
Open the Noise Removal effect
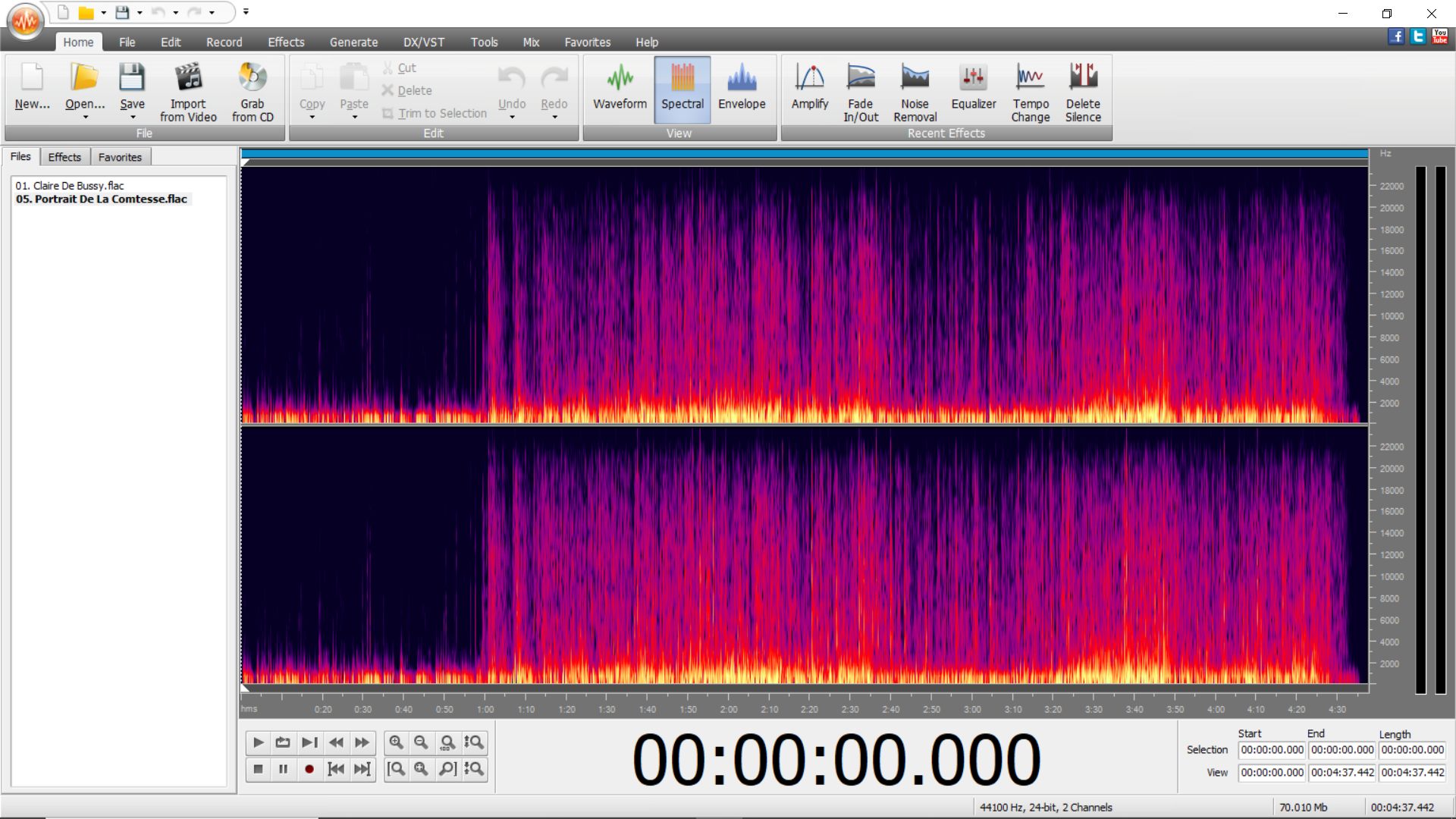pos(915,91)
